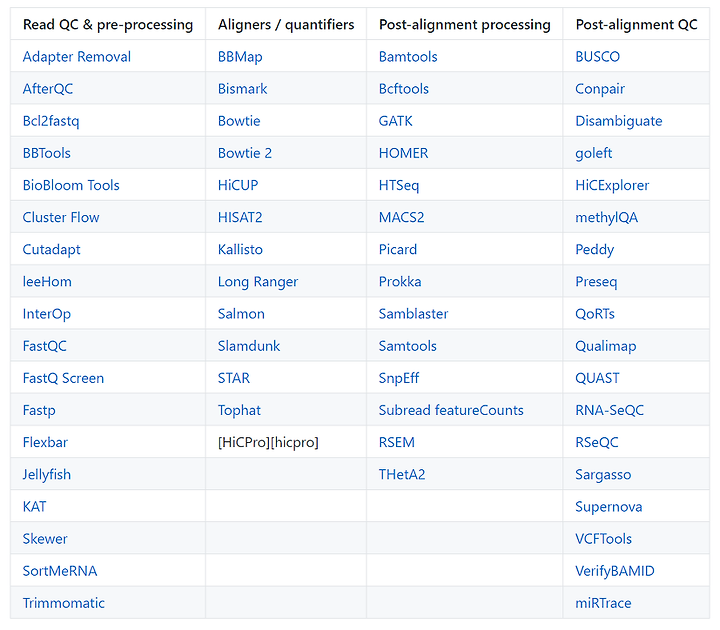Click the Conpair link

[600, 89]
